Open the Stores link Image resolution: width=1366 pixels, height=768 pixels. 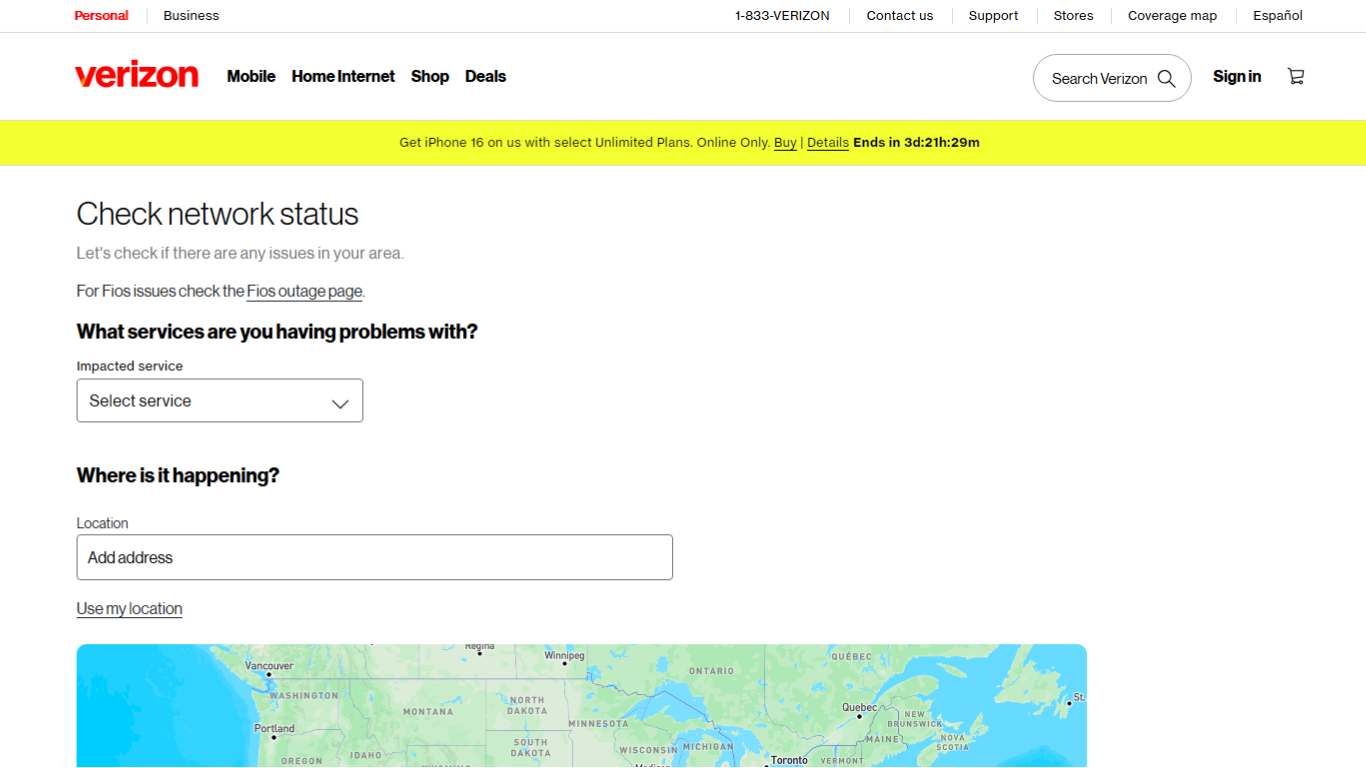[x=1074, y=15]
